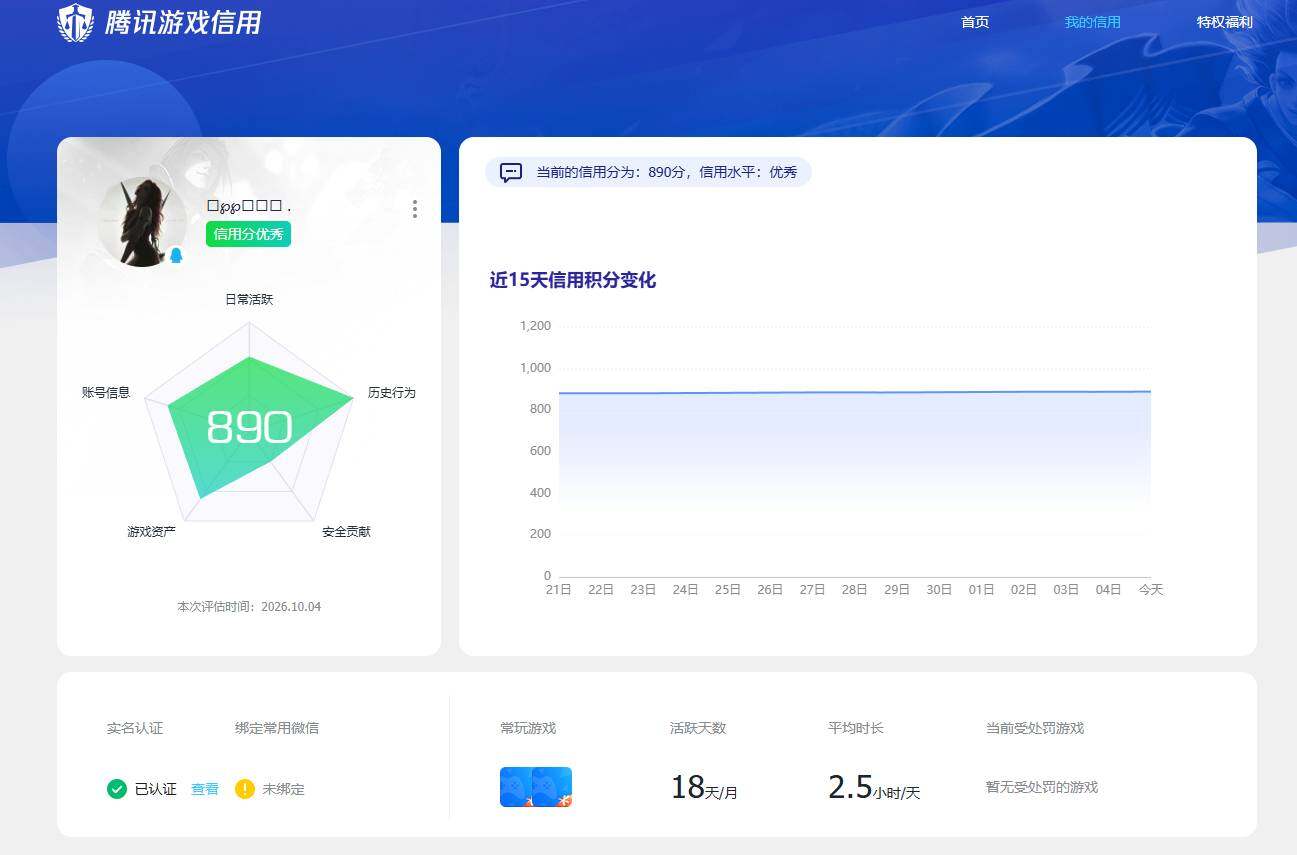Click the 今天 label on chart axis

[x=1151, y=590]
